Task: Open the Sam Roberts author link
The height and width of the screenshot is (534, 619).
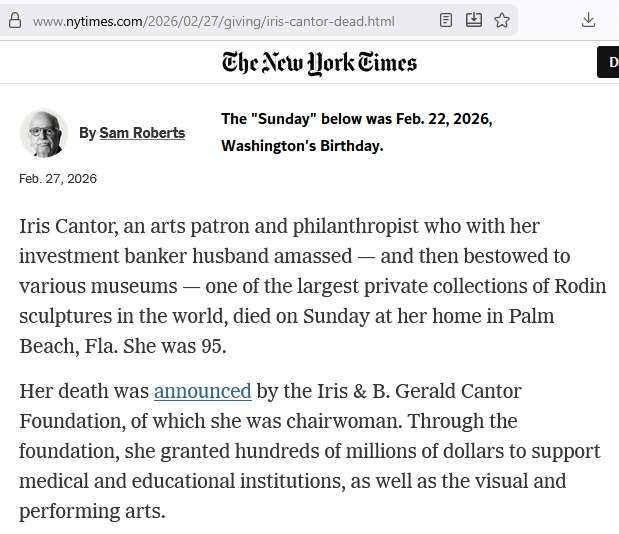Action: coord(142,133)
